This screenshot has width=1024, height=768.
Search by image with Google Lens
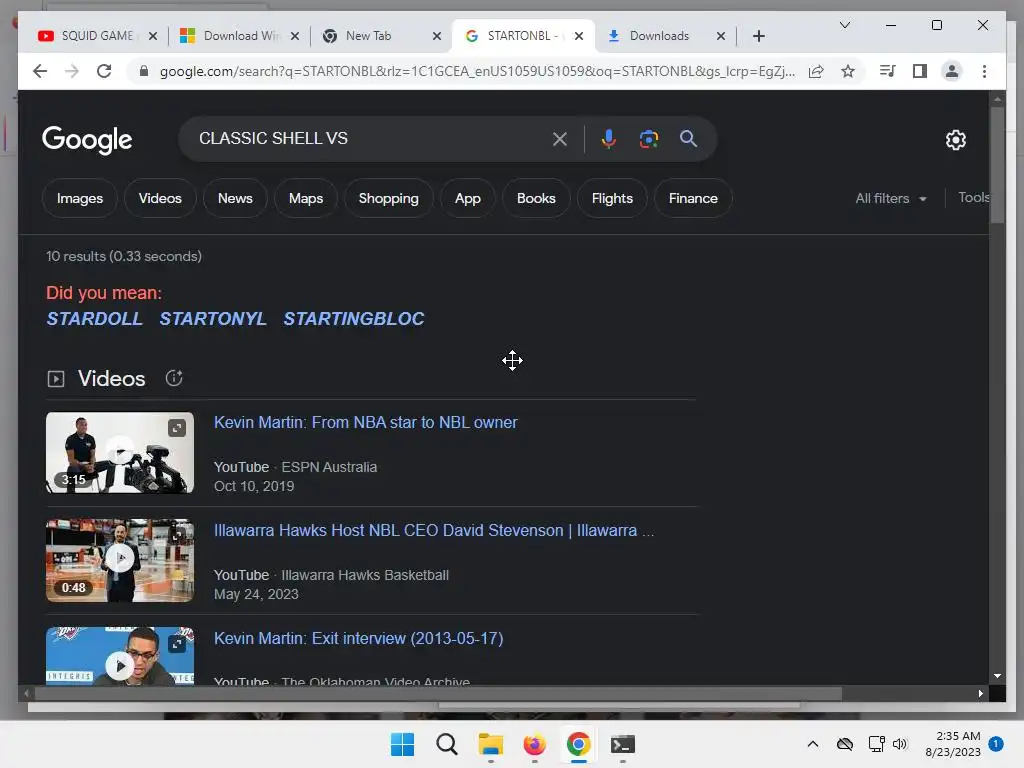[x=648, y=139]
